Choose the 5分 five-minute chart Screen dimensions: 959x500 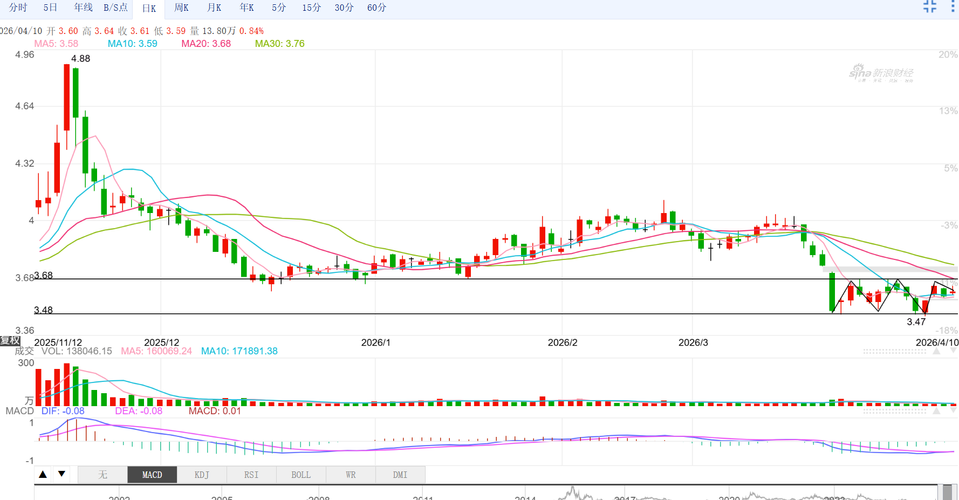(x=279, y=7)
